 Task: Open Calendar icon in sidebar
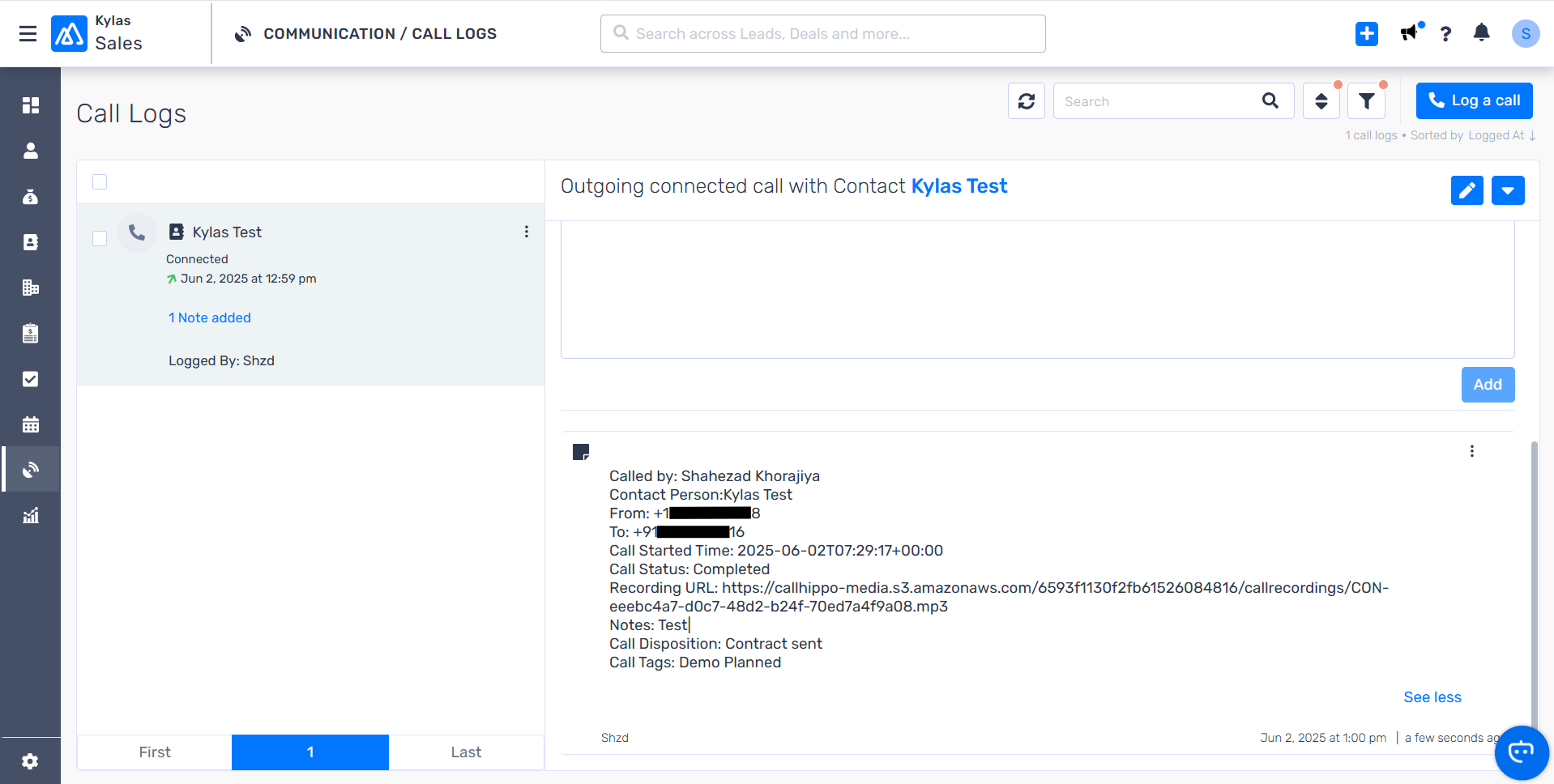click(x=31, y=424)
